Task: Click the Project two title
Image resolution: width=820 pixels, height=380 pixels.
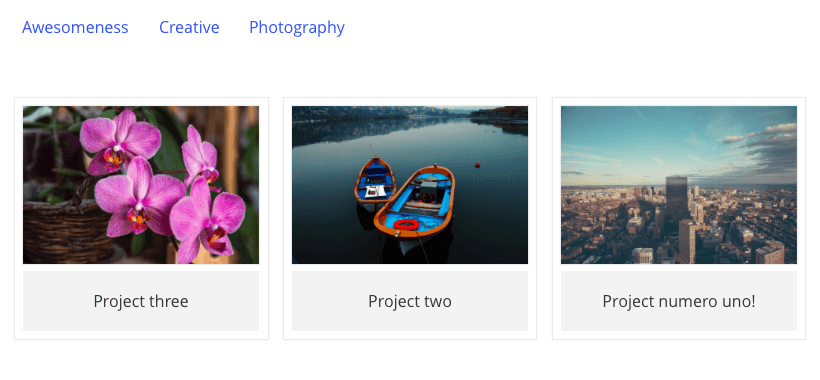Action: 409,301
